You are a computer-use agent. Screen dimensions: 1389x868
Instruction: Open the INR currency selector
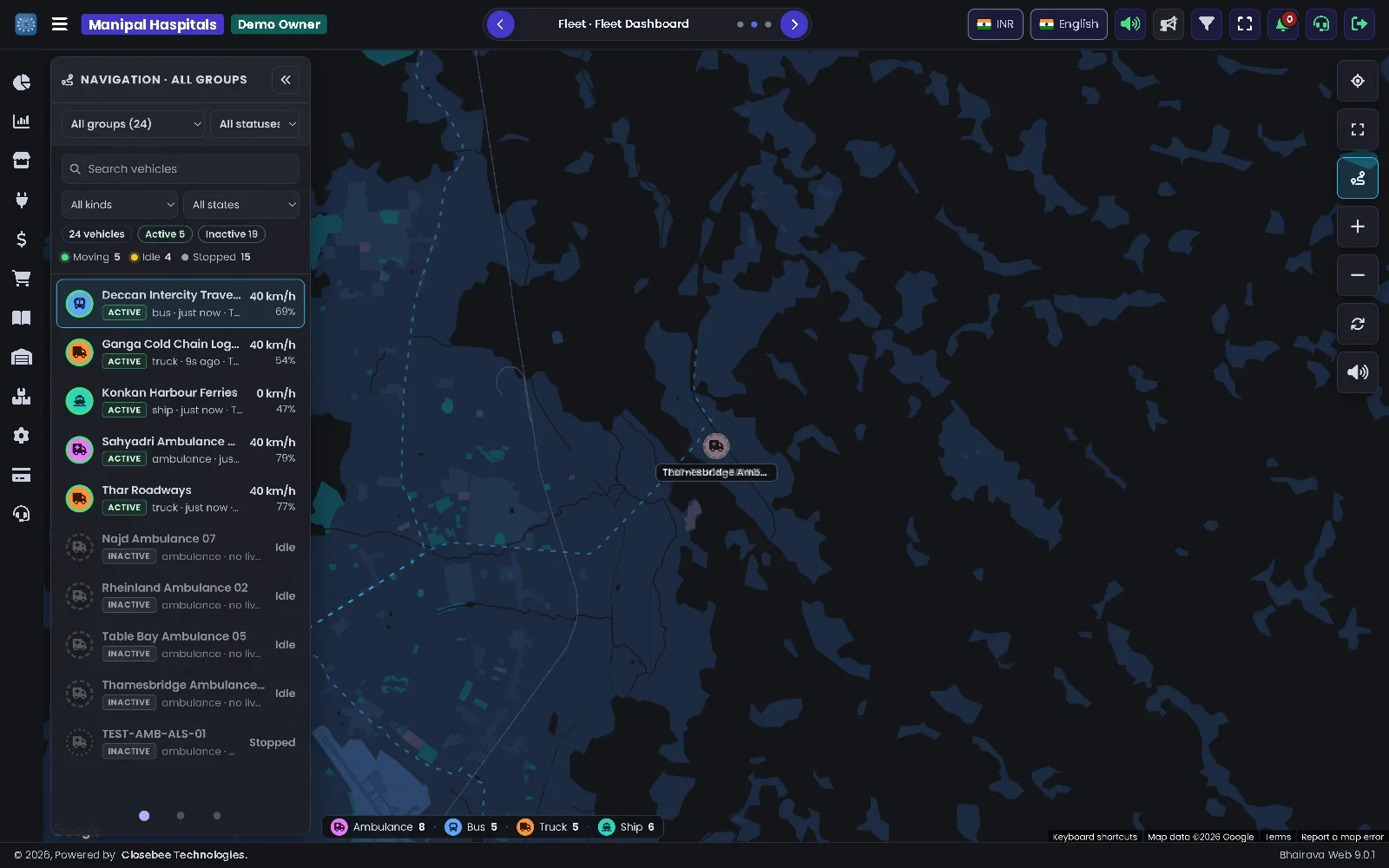[996, 24]
